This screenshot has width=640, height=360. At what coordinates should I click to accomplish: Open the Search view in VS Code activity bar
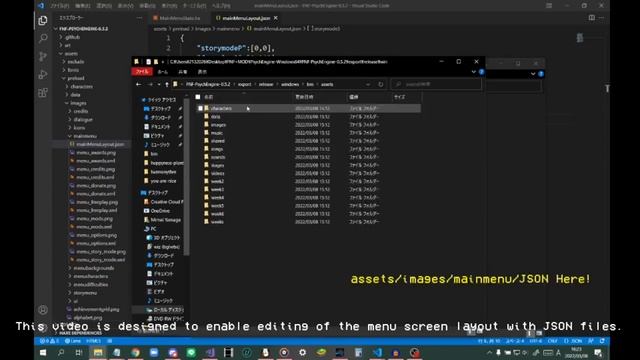click(43, 38)
